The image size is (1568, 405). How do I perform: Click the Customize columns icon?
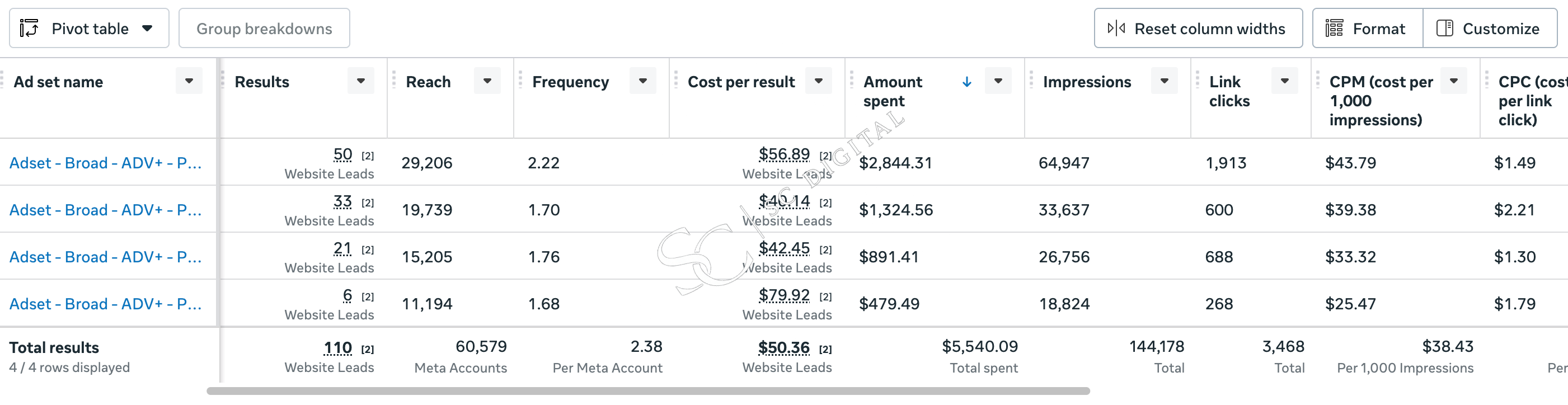pos(1444,28)
